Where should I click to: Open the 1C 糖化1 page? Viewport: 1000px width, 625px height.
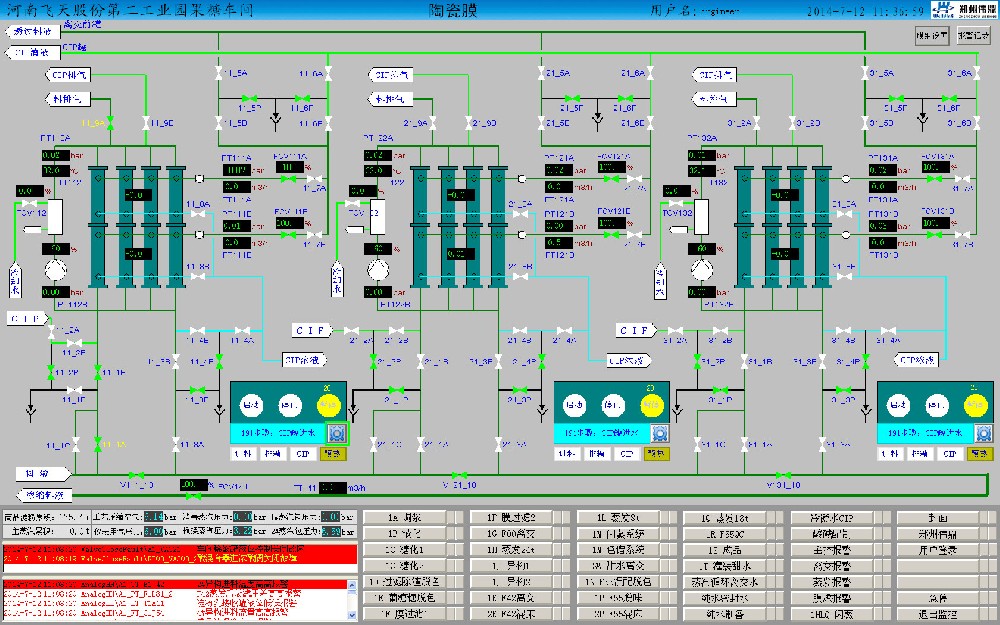click(x=404, y=549)
